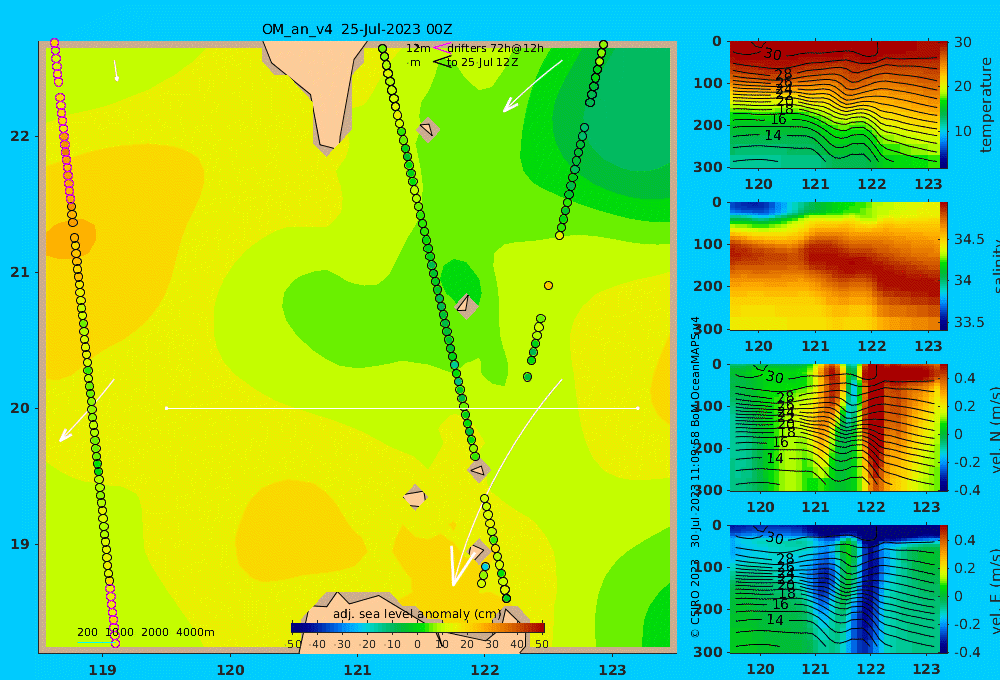Screen dimensions: 1000x680
Task: Click the "0" tick on the sea level colorbar
Action: (417, 644)
